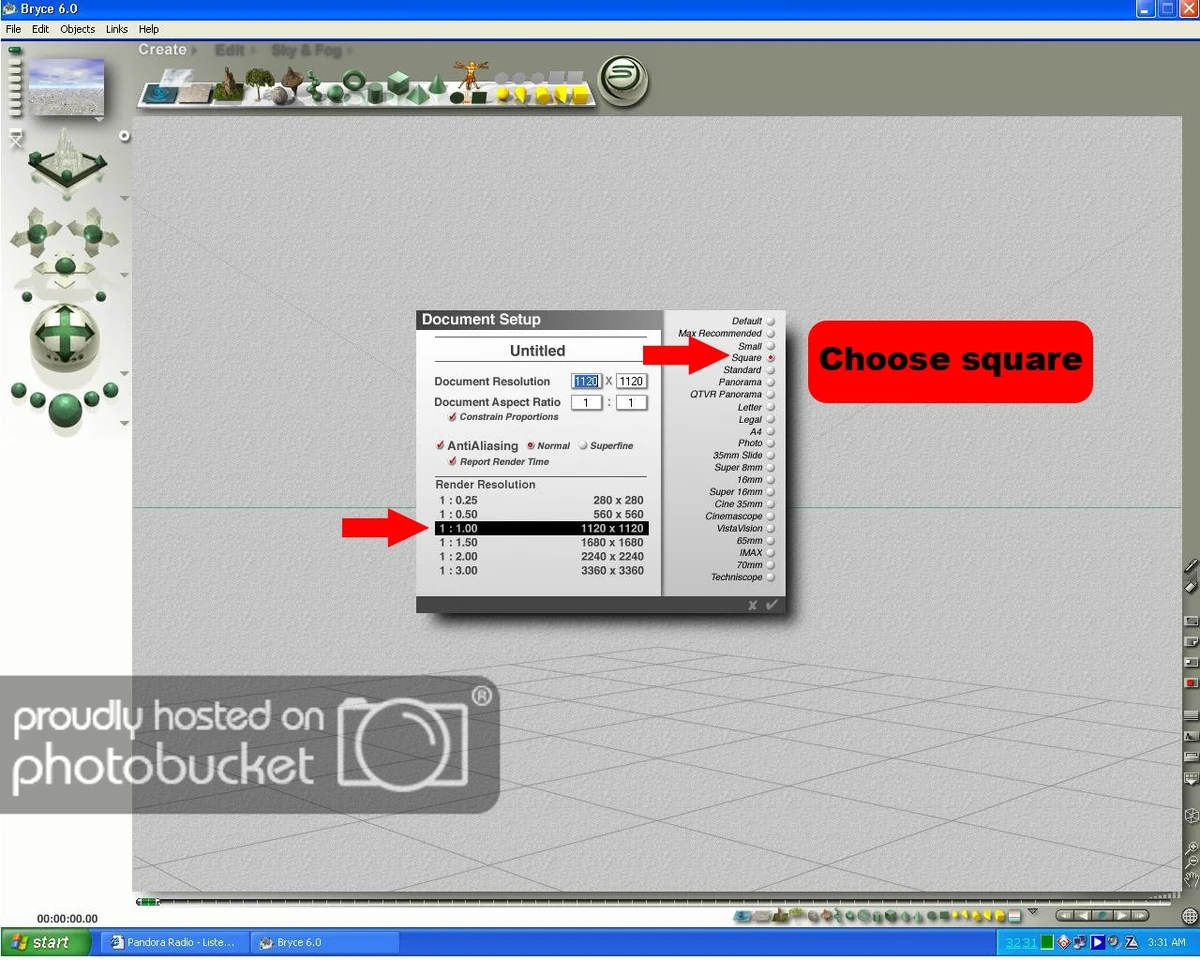Create a cube primitive
Viewport: 1200px width, 960px height.
tap(397, 84)
